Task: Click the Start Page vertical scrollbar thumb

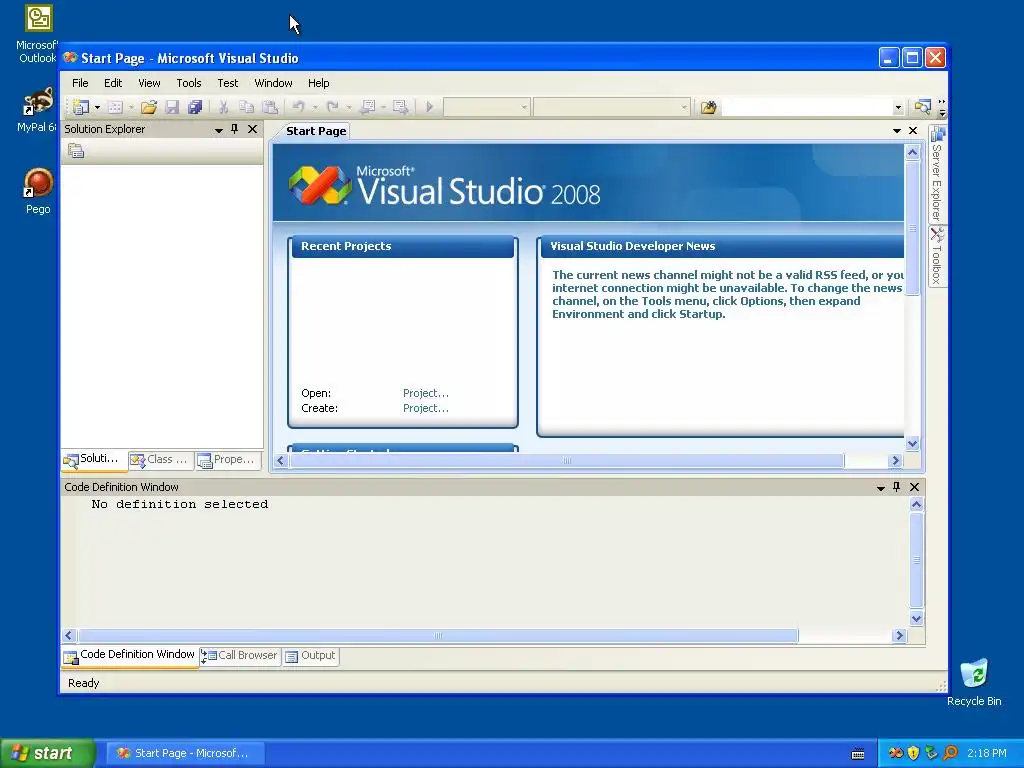Action: tap(912, 228)
